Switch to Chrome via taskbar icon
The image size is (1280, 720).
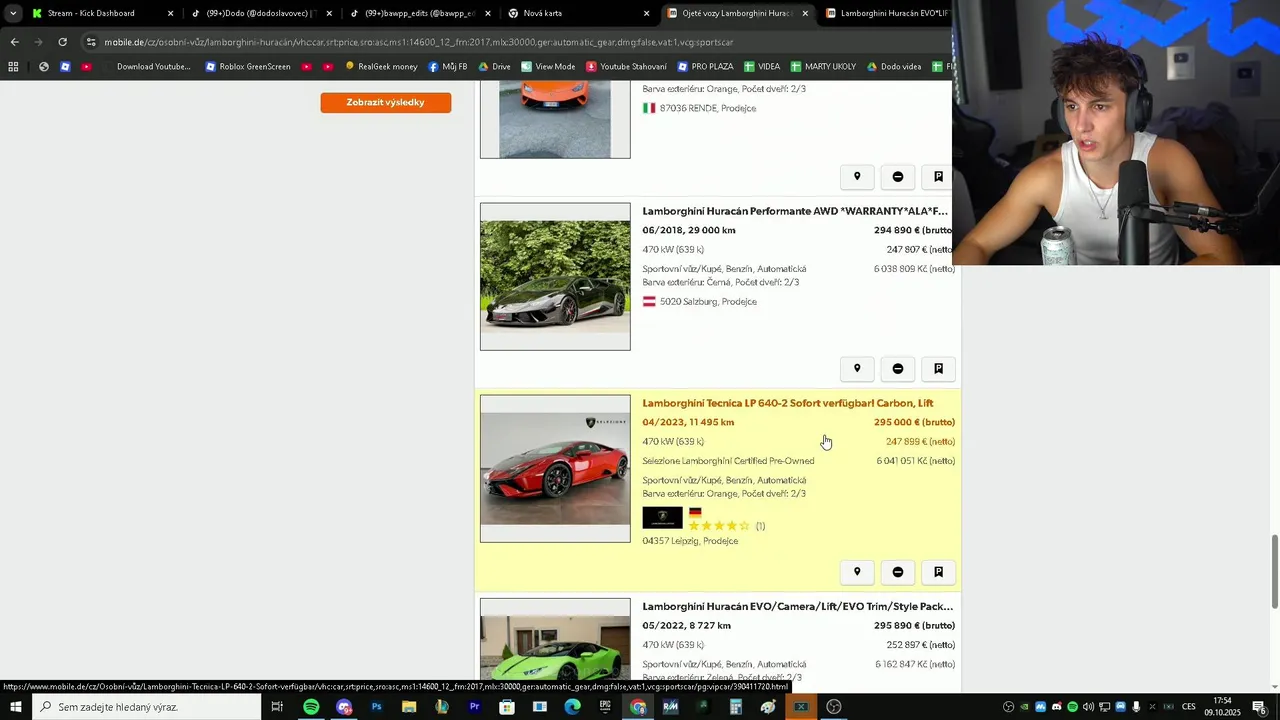638,707
